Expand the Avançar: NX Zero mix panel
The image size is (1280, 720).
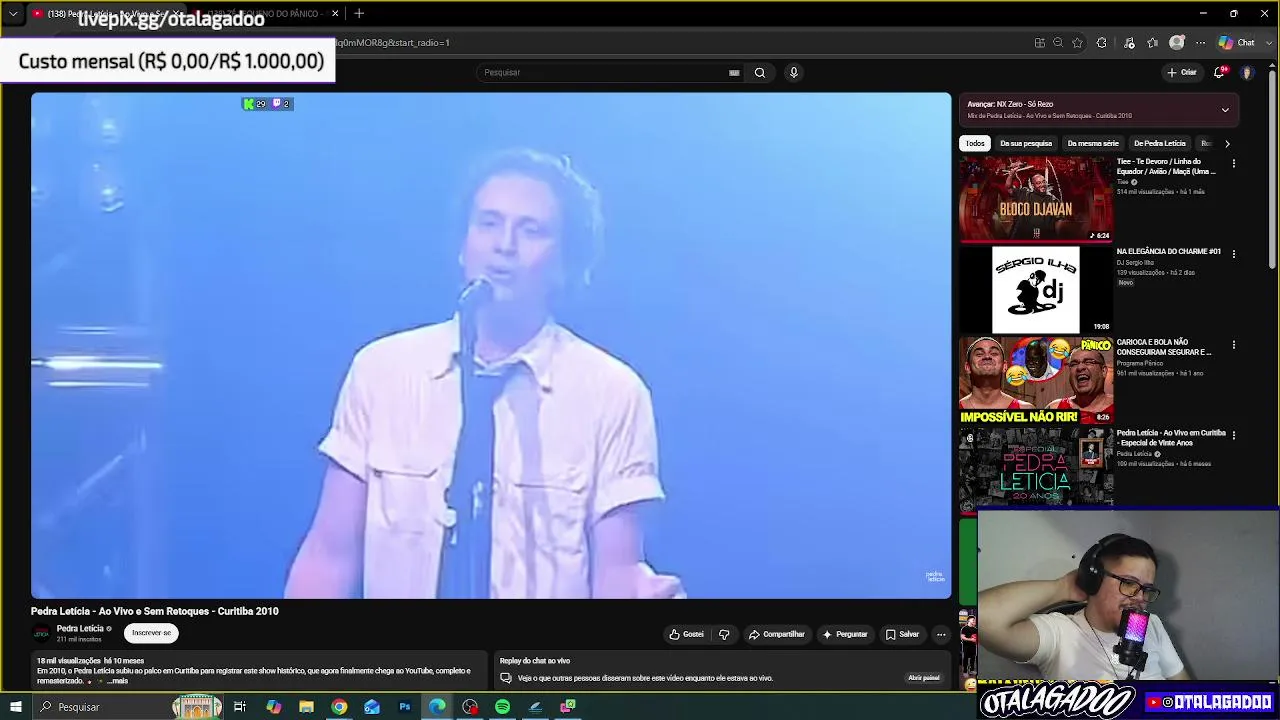pyautogui.click(x=1225, y=110)
